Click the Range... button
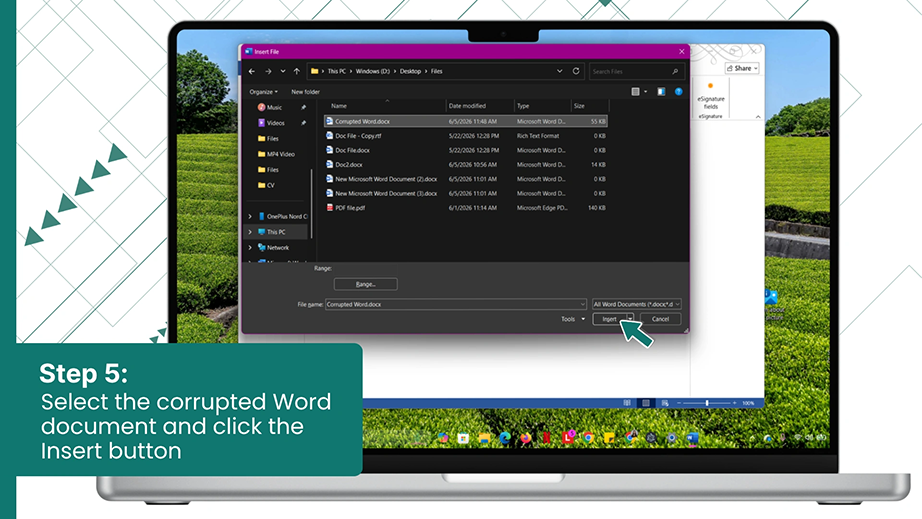The width and height of the screenshot is (922, 519). pyautogui.click(x=366, y=284)
